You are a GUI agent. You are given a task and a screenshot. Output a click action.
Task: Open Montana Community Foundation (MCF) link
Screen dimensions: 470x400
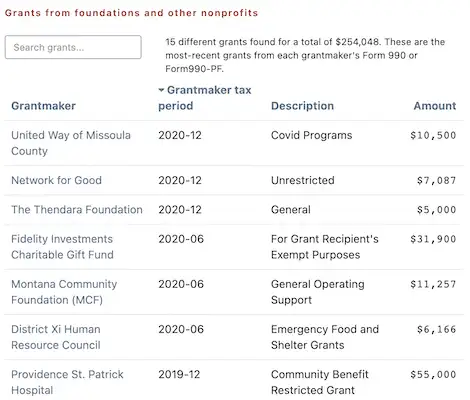pyautogui.click(x=64, y=292)
